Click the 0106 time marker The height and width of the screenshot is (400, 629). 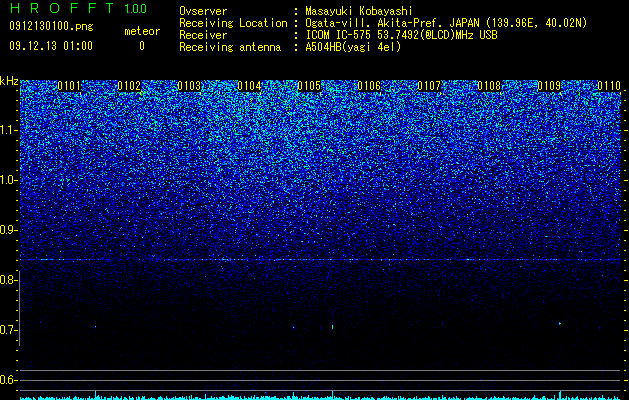(369, 86)
